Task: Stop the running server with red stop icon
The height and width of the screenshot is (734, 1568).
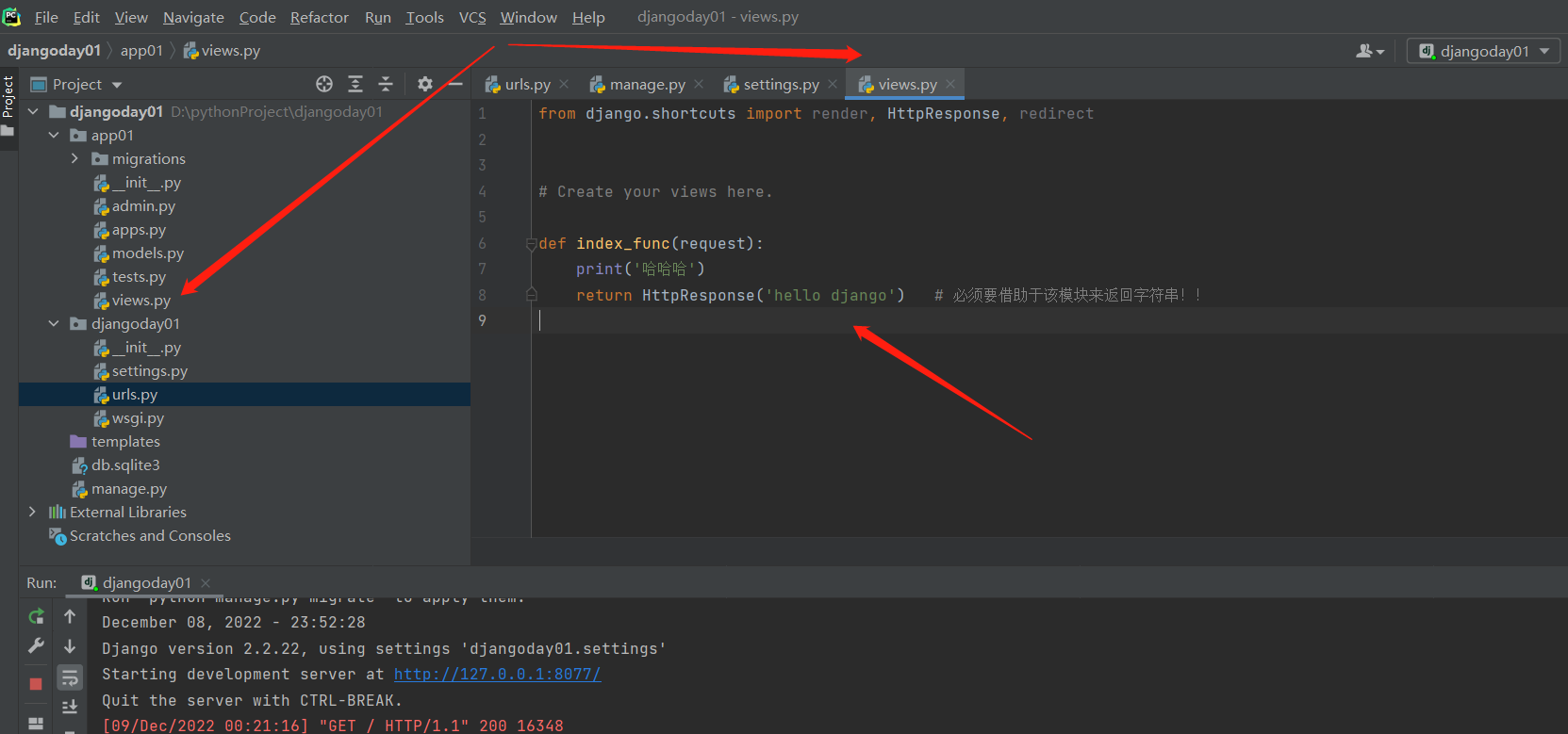Action: [x=36, y=684]
